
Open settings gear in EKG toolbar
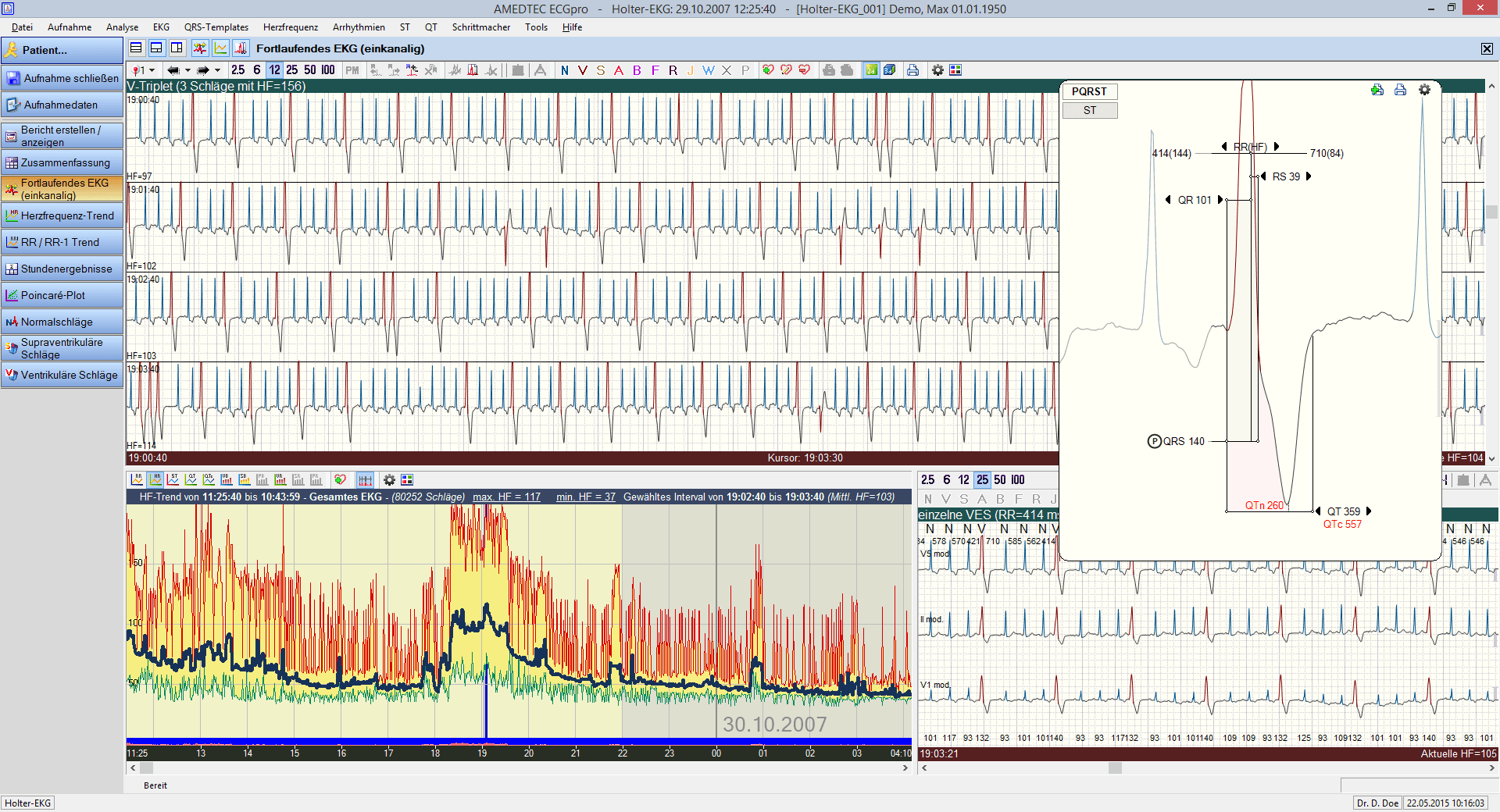coord(937,70)
